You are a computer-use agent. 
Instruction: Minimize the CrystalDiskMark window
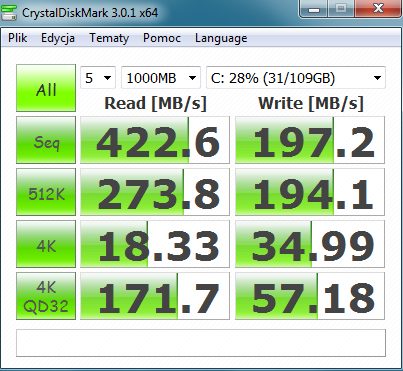[x=314, y=8]
